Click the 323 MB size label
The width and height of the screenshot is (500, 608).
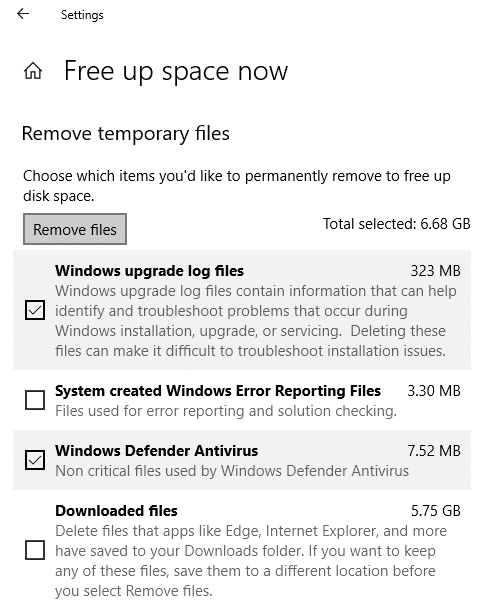click(x=436, y=271)
